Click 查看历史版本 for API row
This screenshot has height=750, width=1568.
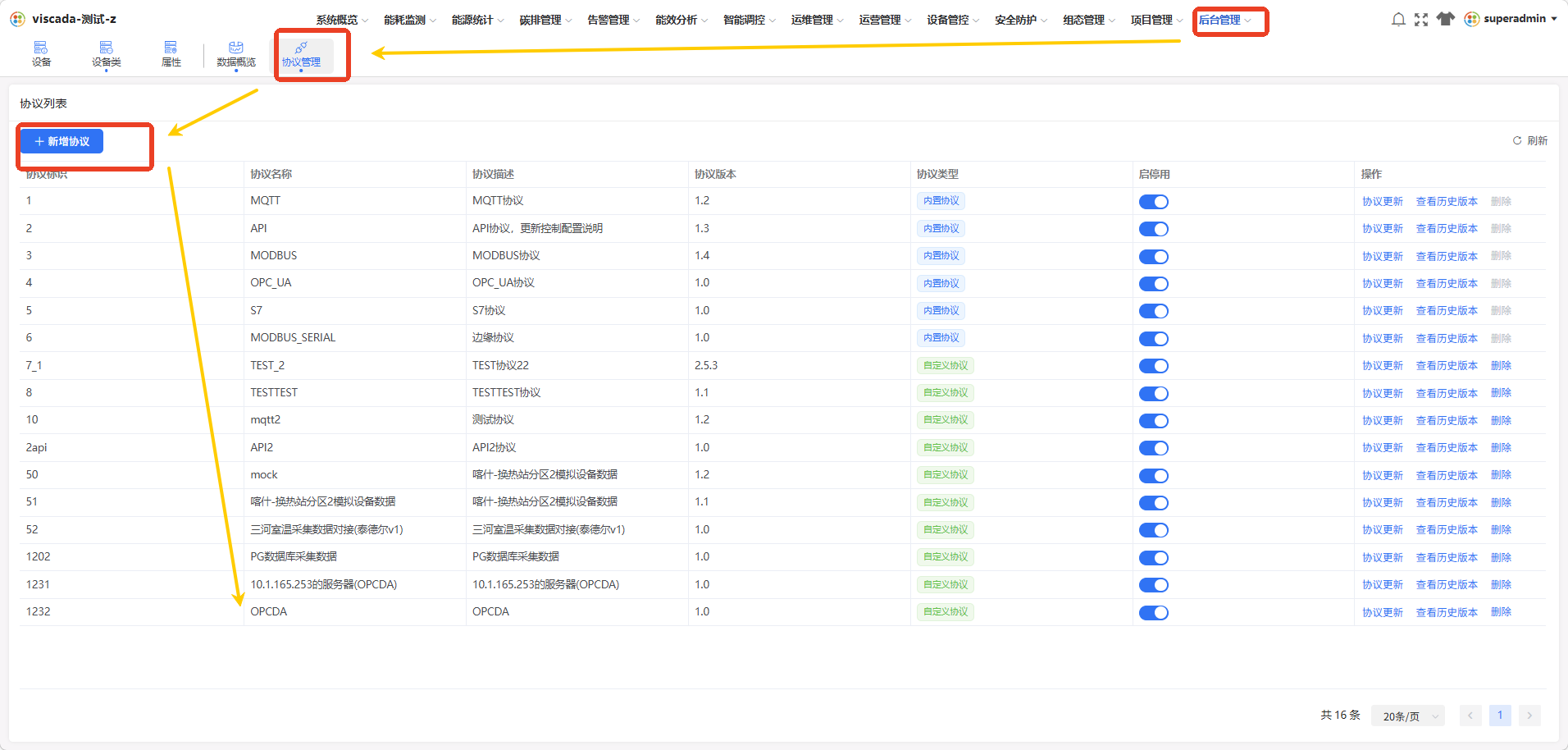pyautogui.click(x=1447, y=229)
